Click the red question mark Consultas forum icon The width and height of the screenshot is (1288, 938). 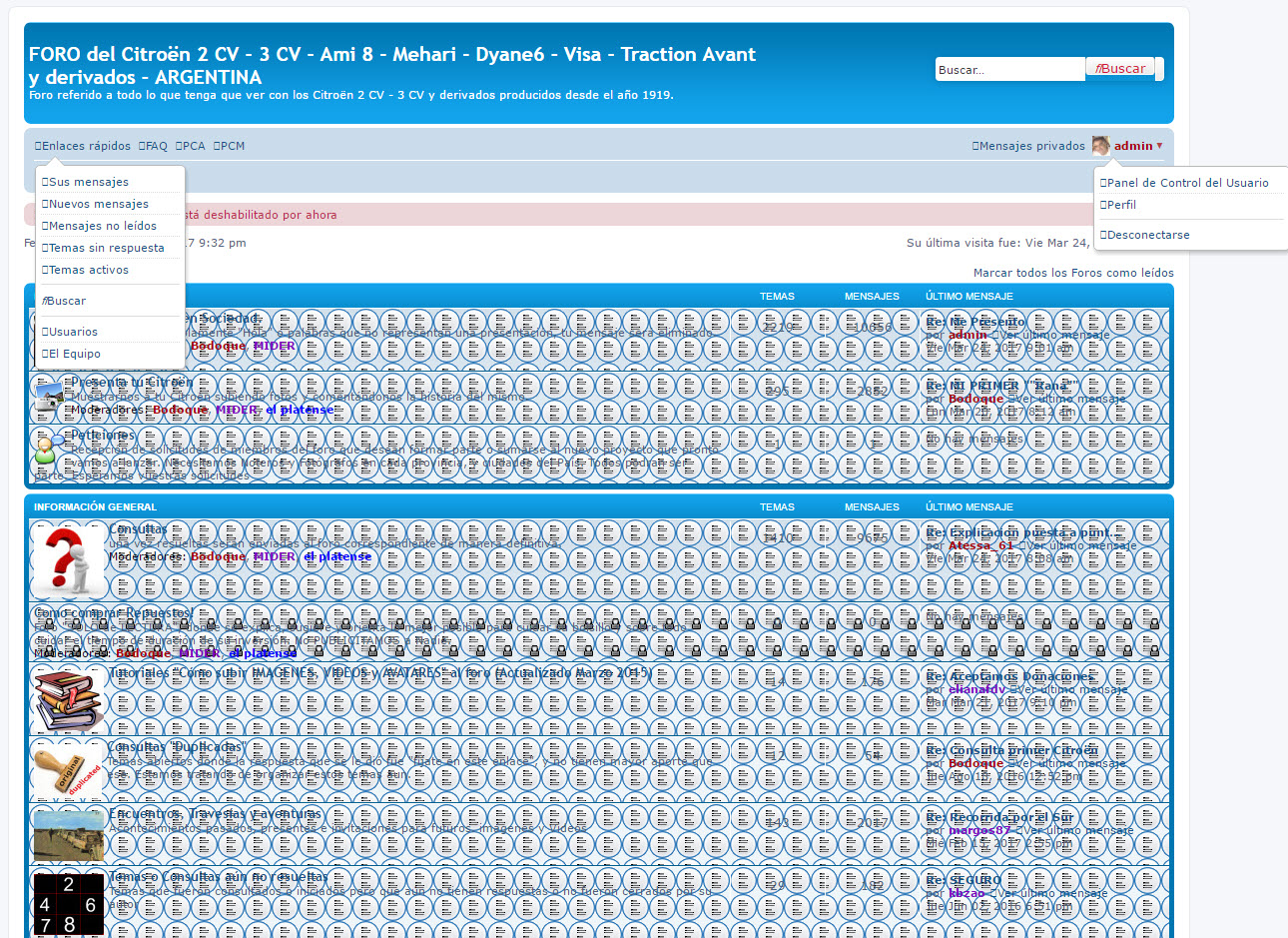coord(68,560)
